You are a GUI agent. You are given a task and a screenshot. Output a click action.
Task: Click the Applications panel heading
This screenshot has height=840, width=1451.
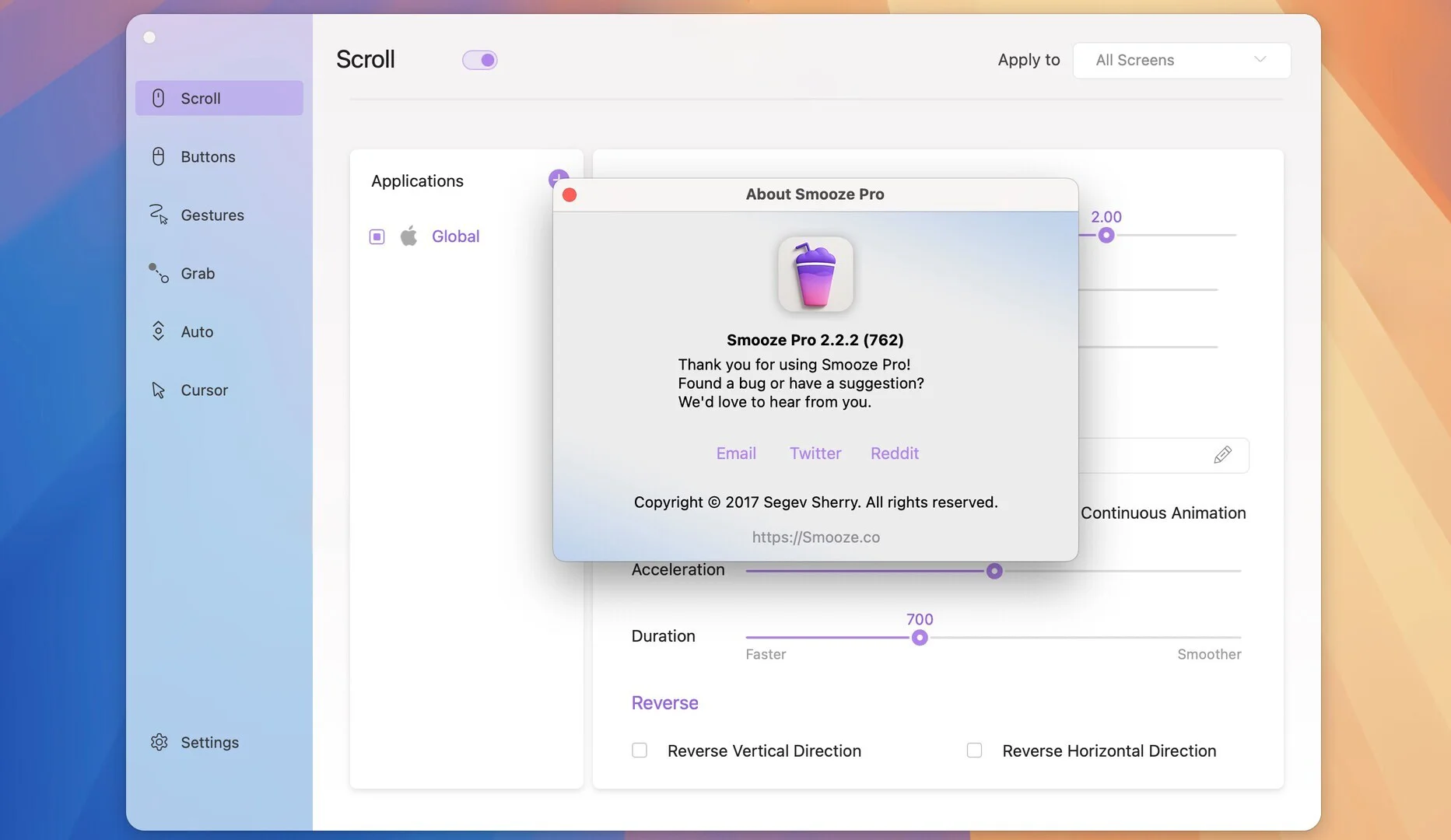(417, 181)
